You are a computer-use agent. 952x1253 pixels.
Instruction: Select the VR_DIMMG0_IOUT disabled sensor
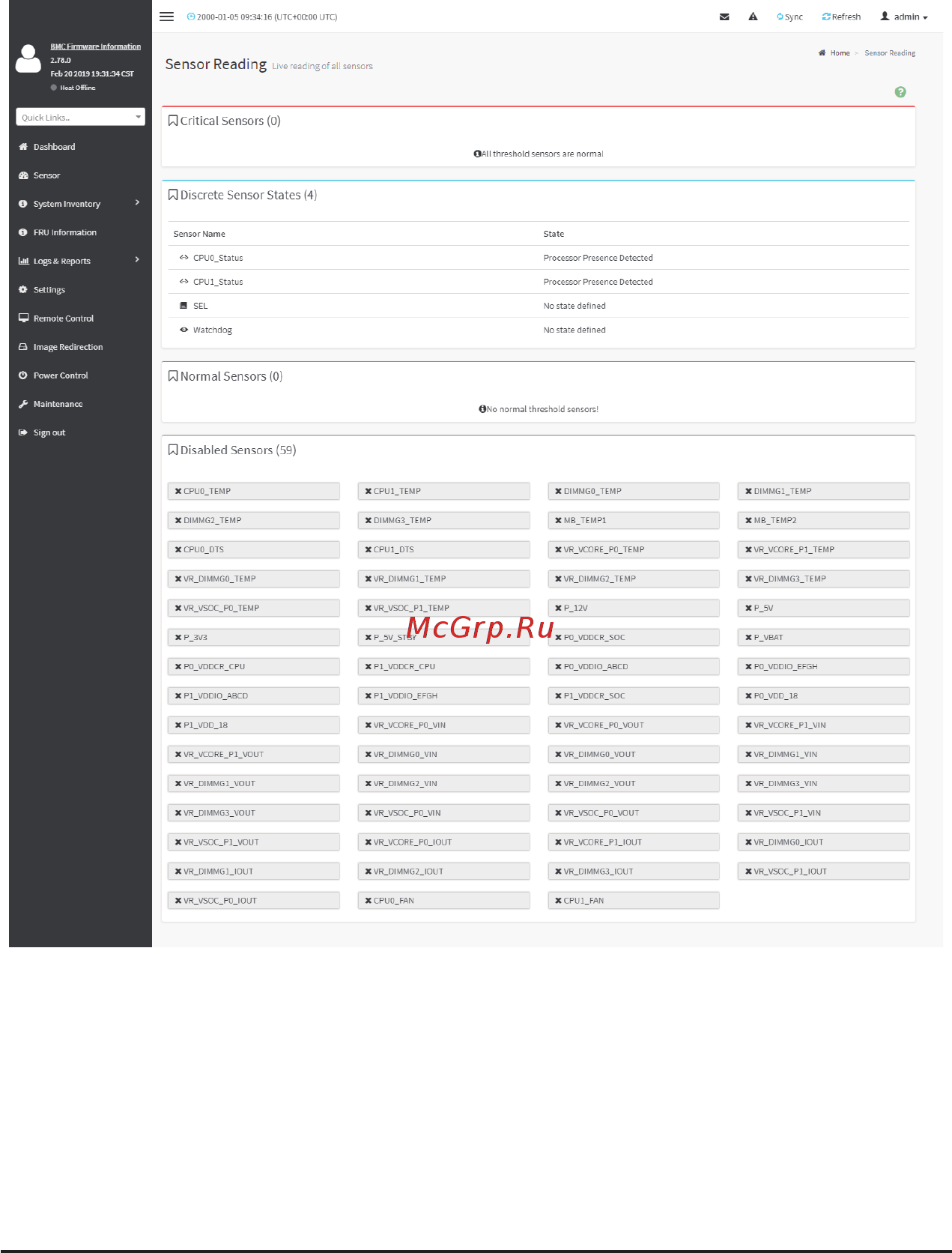(x=824, y=842)
